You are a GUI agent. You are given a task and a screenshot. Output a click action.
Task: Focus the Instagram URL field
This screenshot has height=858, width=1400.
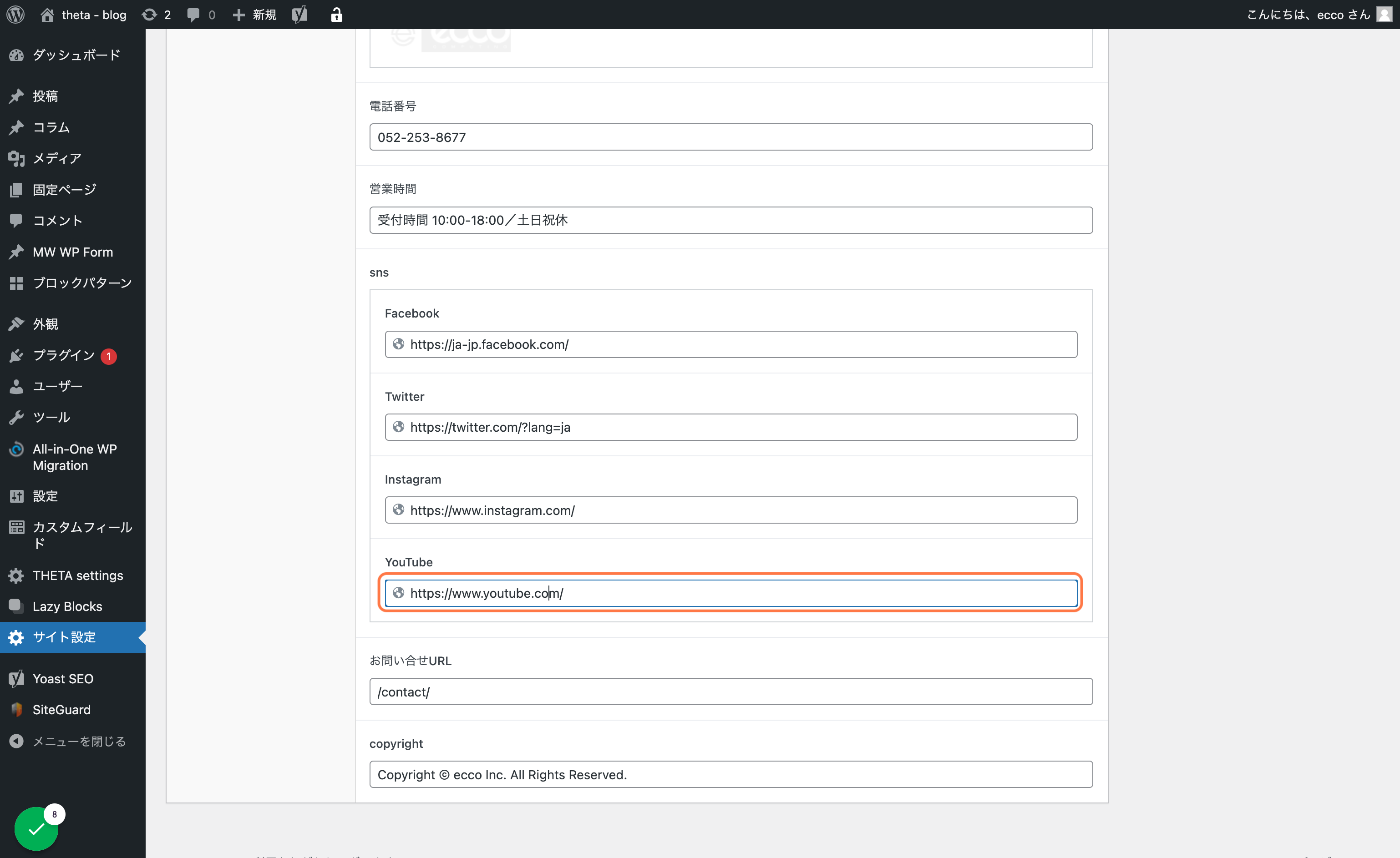click(730, 510)
